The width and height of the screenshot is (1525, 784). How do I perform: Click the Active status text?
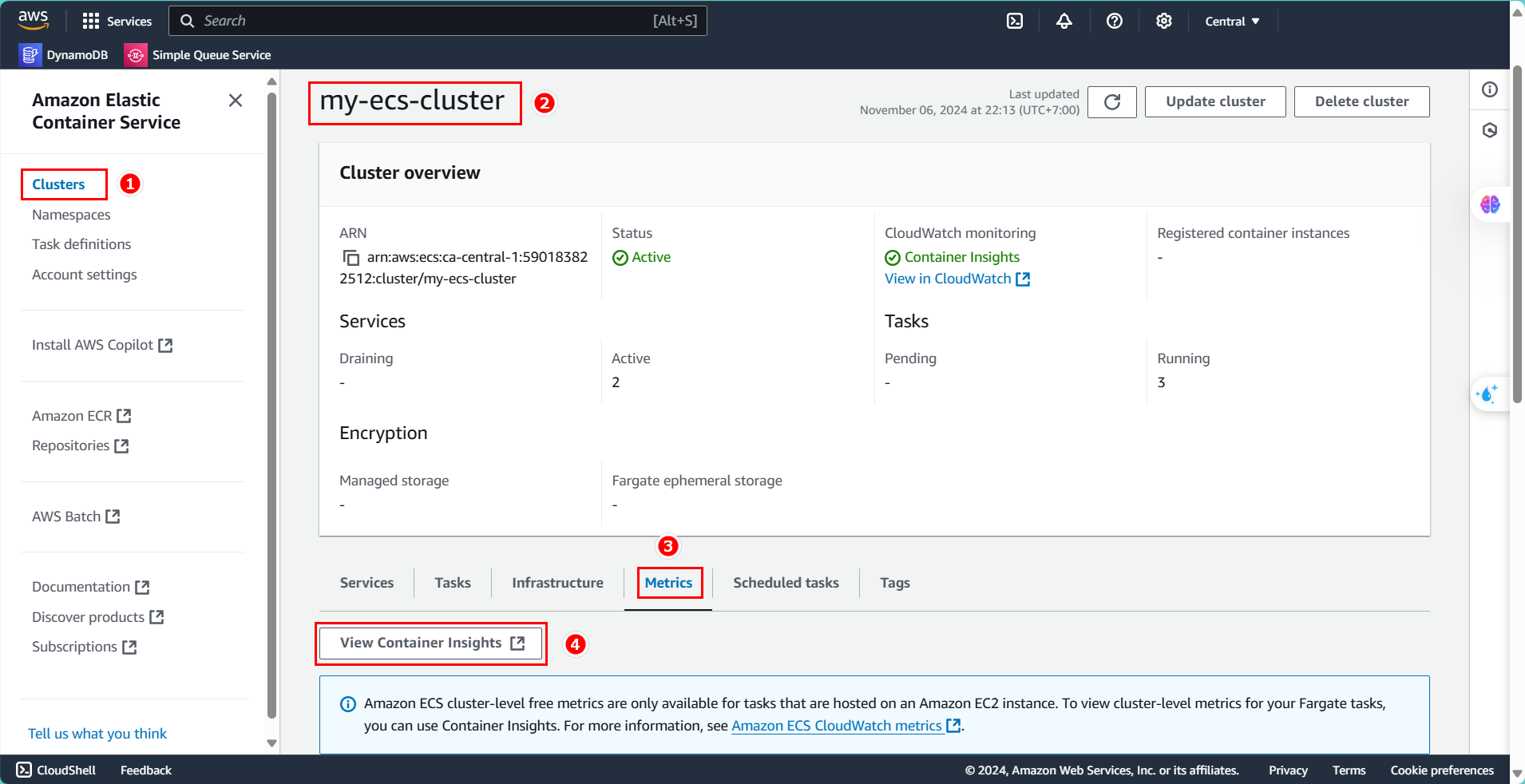coord(651,257)
